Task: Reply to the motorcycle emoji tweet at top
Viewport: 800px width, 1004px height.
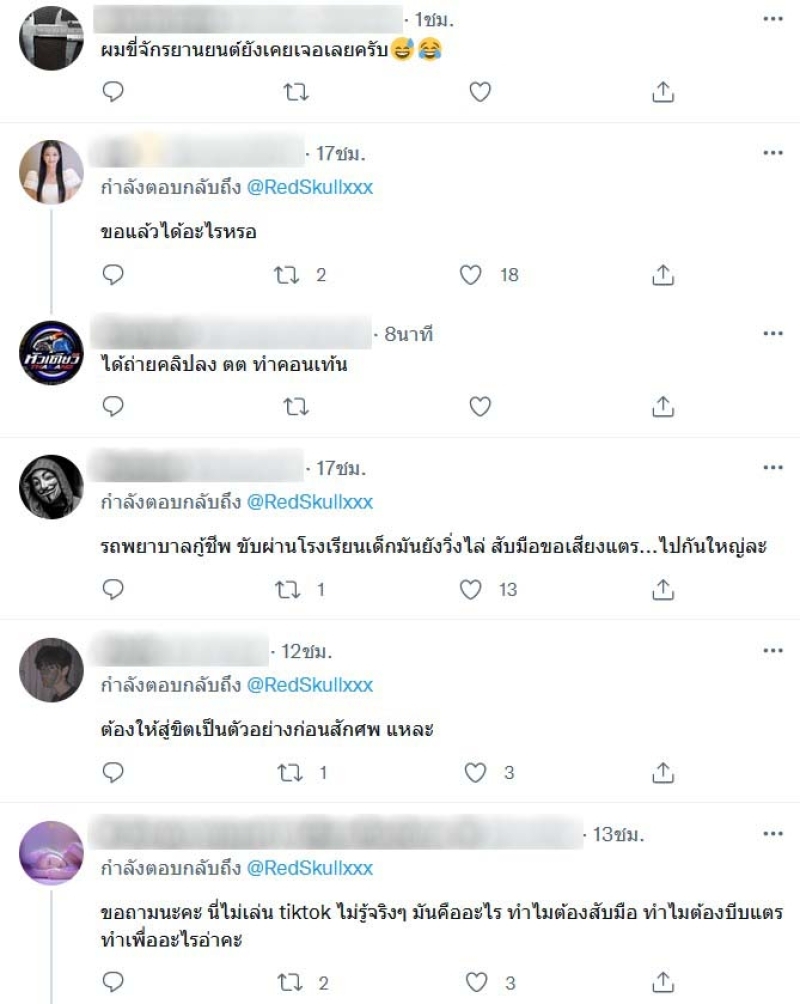Action: pos(113,92)
